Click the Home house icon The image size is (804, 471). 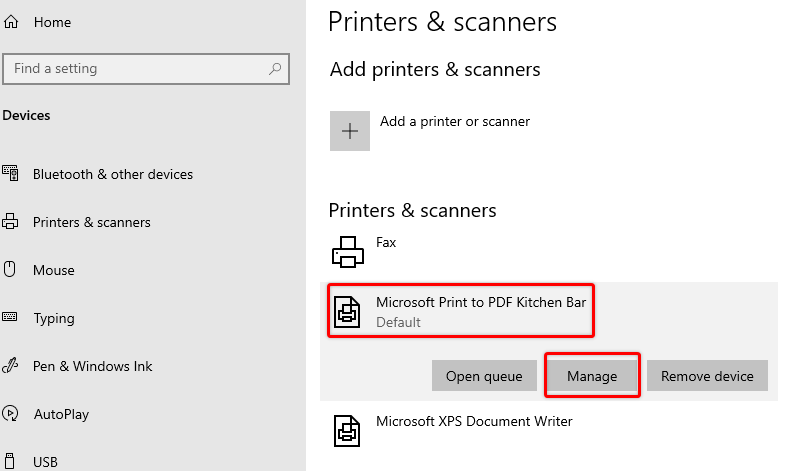[x=11, y=22]
